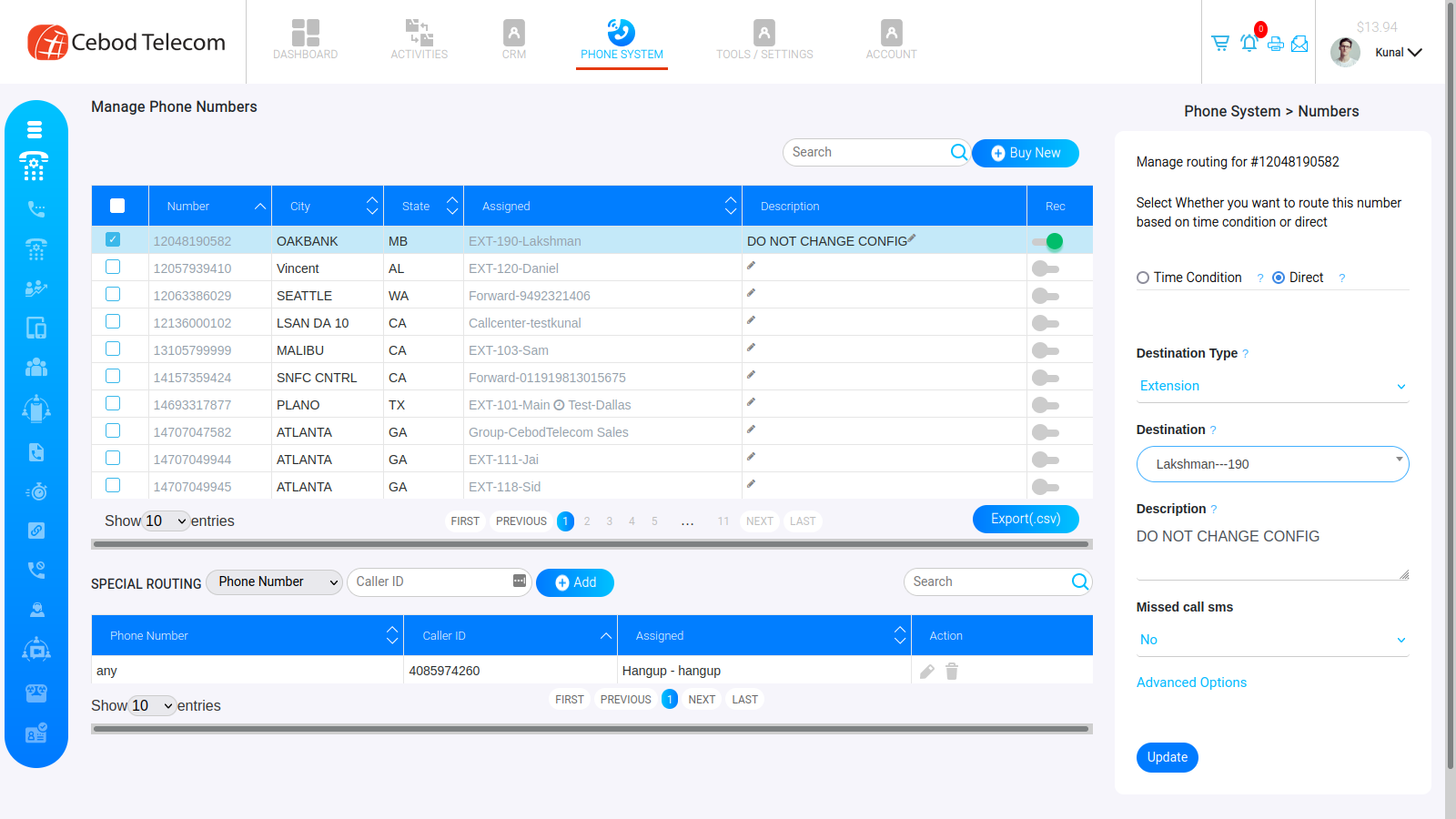Open the shopping cart icon
The height and width of the screenshot is (819, 1456).
[x=1220, y=43]
